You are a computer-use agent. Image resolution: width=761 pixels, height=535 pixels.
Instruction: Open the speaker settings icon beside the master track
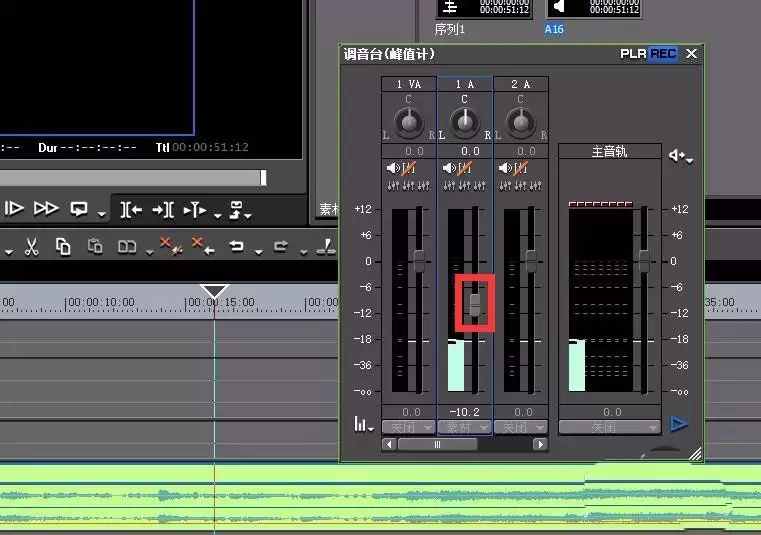pyautogui.click(x=680, y=156)
